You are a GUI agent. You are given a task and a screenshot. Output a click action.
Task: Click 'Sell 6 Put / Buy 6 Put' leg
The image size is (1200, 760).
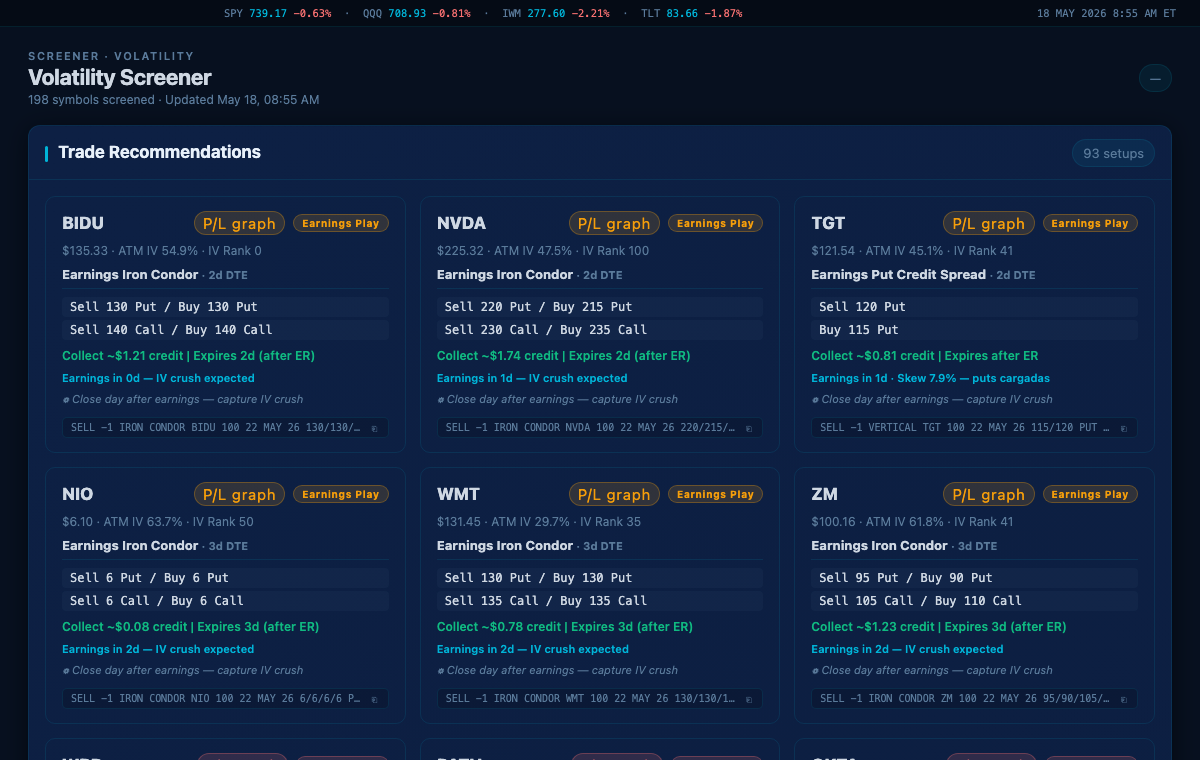pyautogui.click(x=225, y=578)
